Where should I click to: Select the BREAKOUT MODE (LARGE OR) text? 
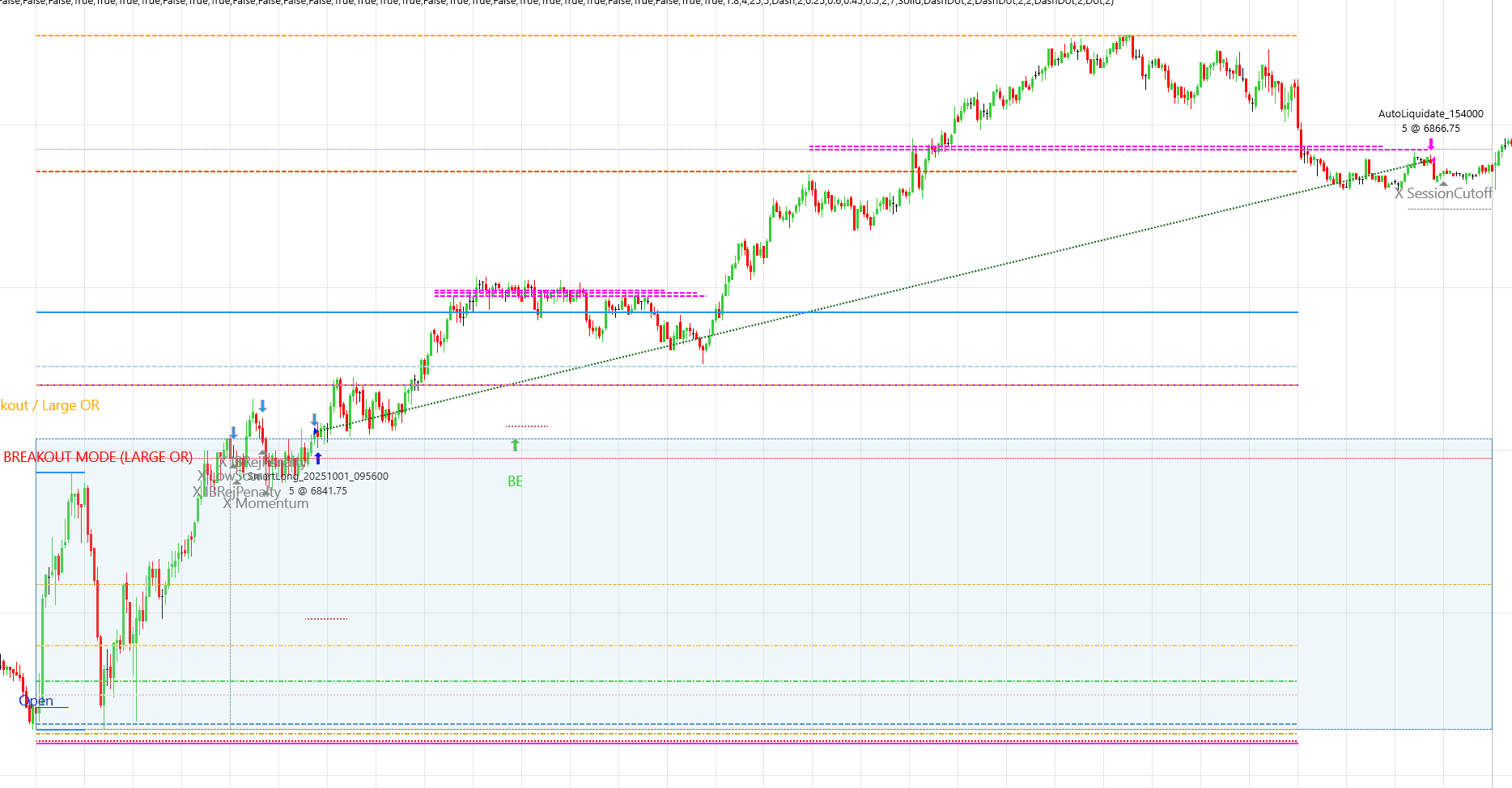coord(97,458)
